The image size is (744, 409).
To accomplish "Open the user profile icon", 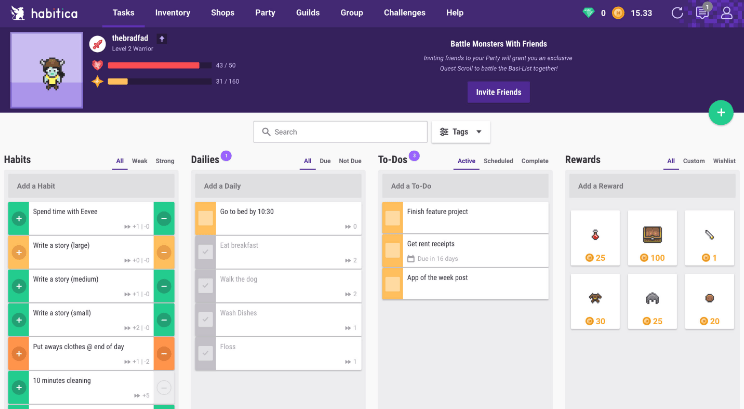I will tap(727, 13).
